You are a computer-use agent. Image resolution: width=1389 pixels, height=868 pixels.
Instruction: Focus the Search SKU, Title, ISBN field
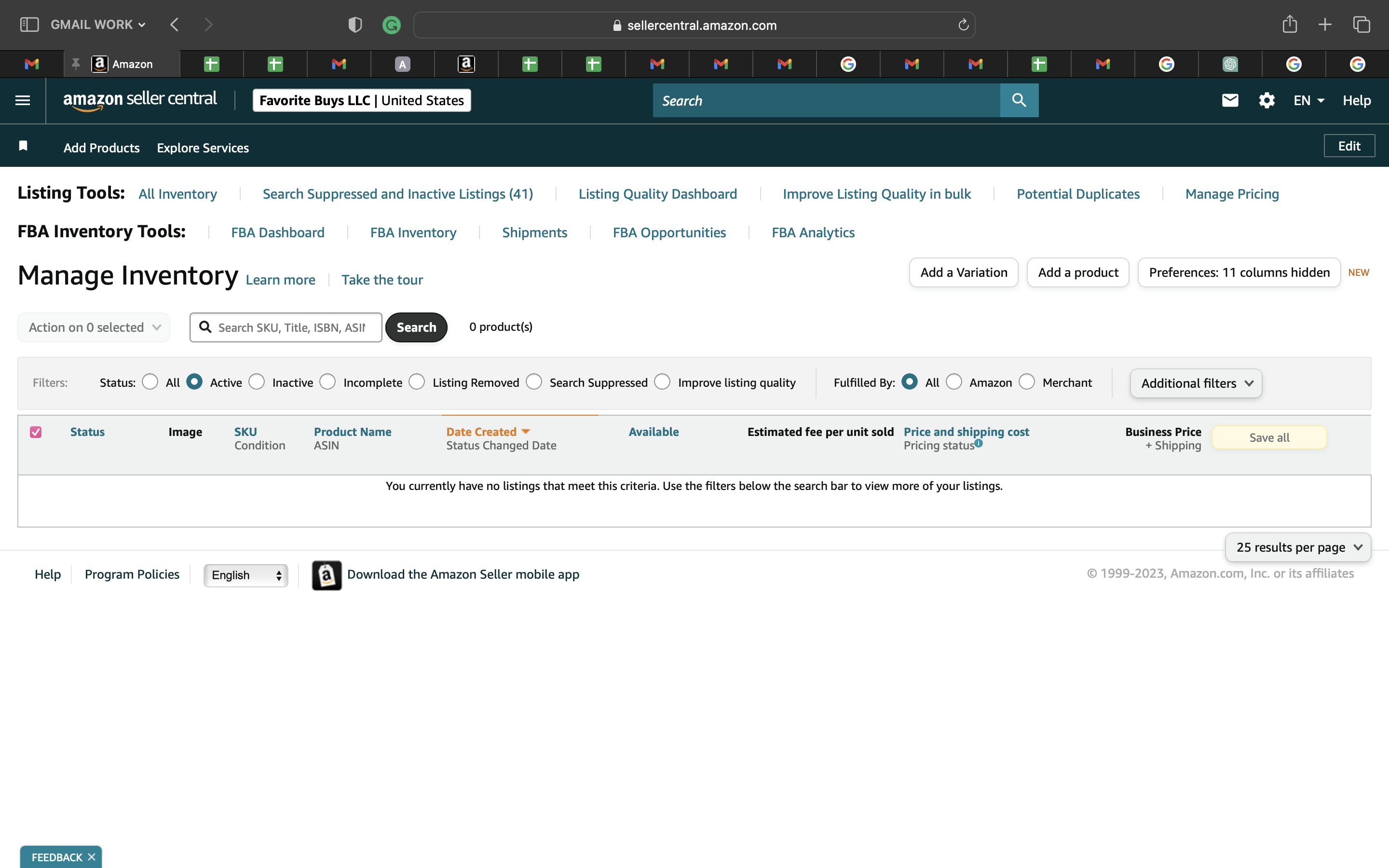(286, 327)
